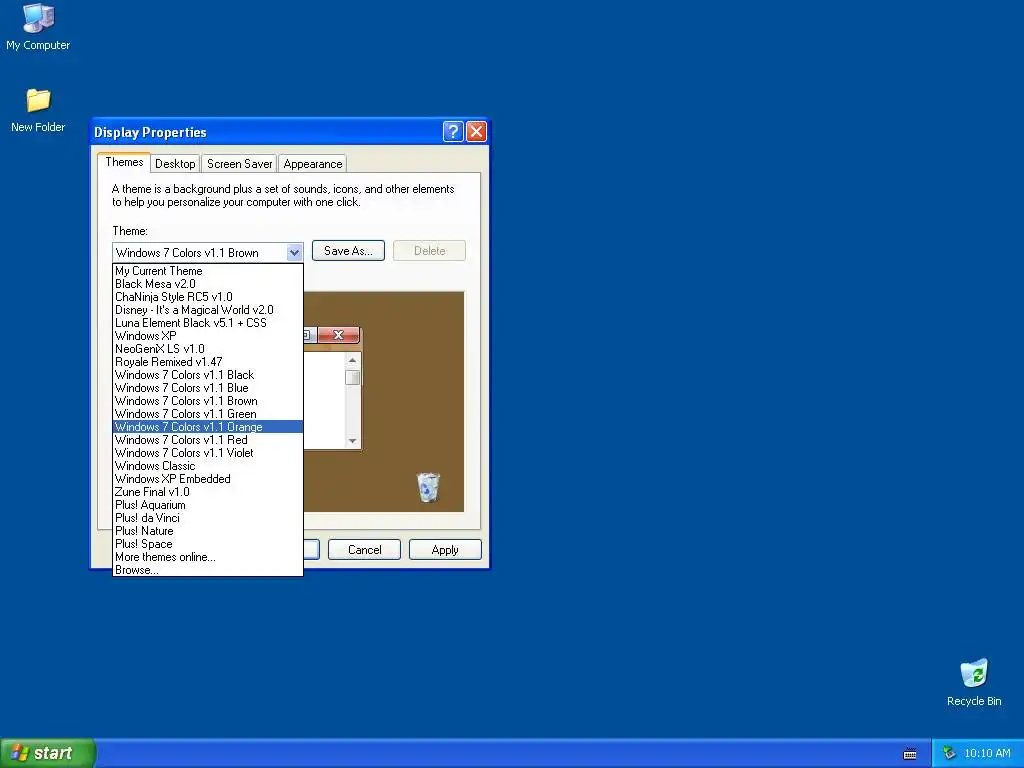Select Windows 7 Colors v1.1 Brown in list
Image resolution: width=1024 pixels, height=768 pixels.
(x=208, y=401)
